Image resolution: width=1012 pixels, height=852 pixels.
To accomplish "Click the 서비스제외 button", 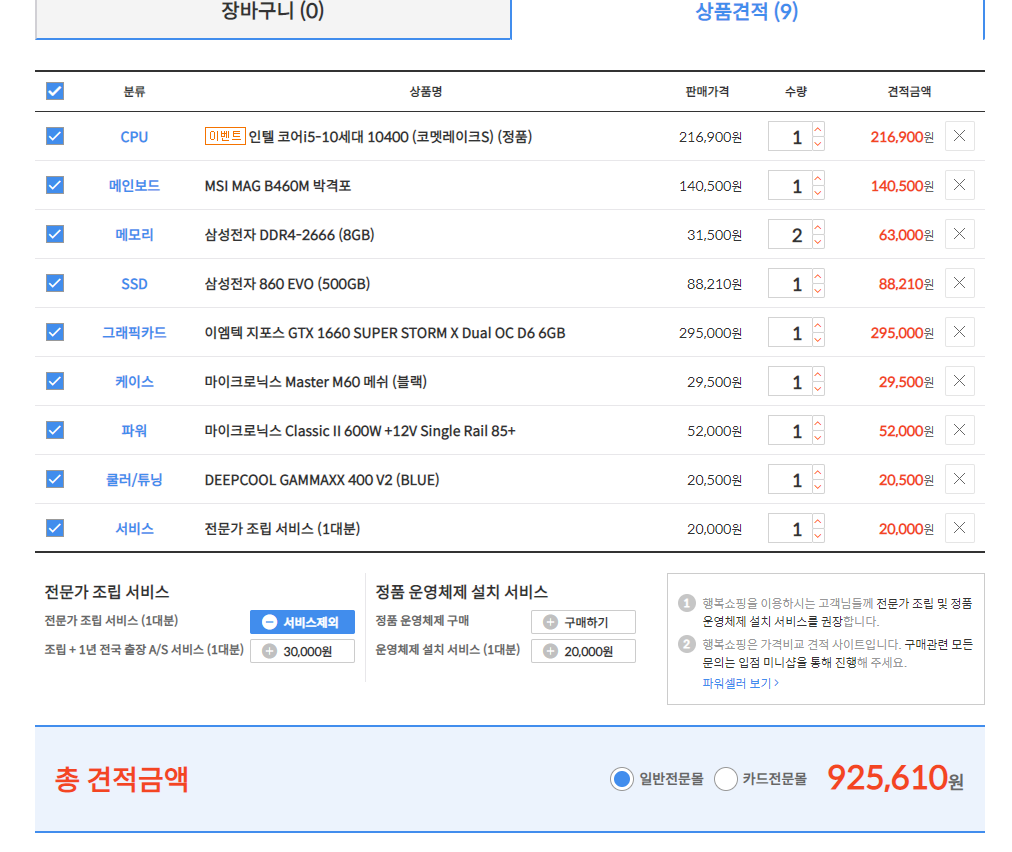I will (302, 622).
